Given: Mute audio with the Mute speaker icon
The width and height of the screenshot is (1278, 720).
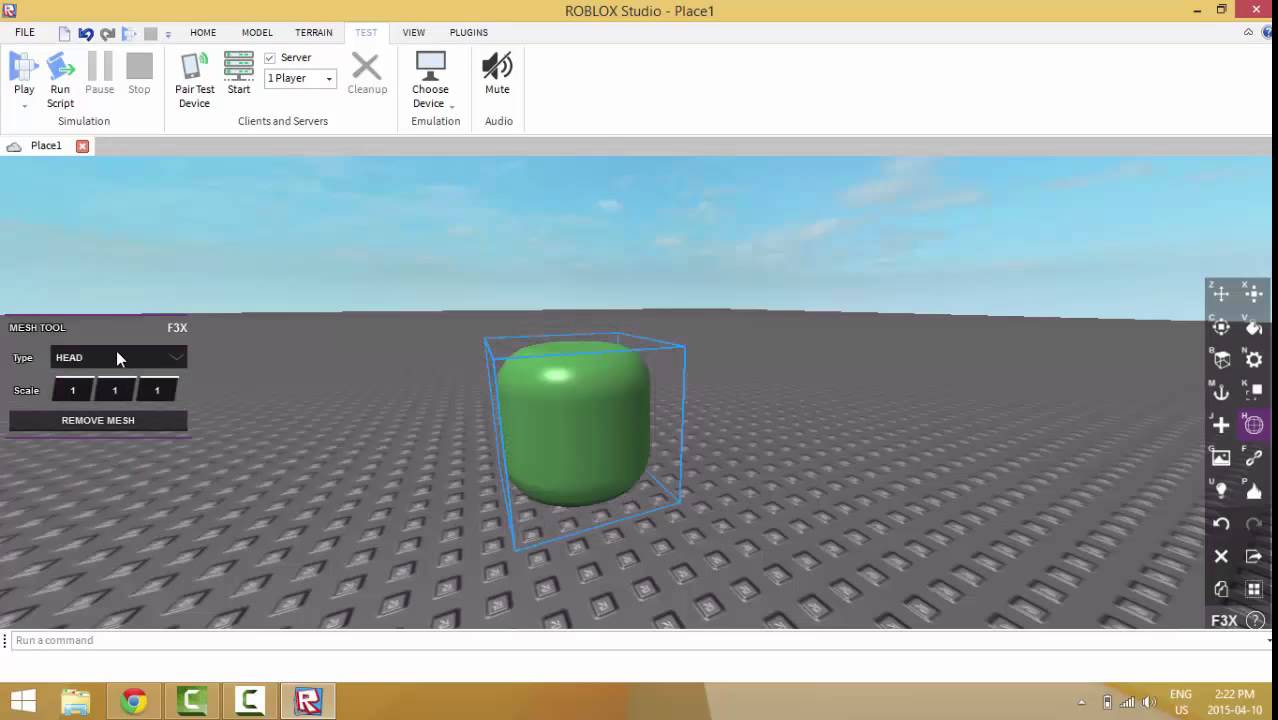Looking at the screenshot, I should (497, 67).
